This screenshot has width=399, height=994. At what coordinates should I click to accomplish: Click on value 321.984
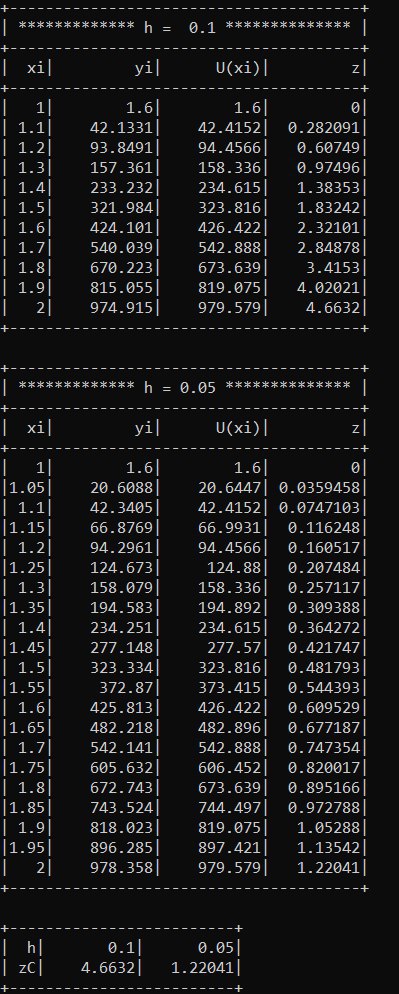pyautogui.click(x=122, y=208)
